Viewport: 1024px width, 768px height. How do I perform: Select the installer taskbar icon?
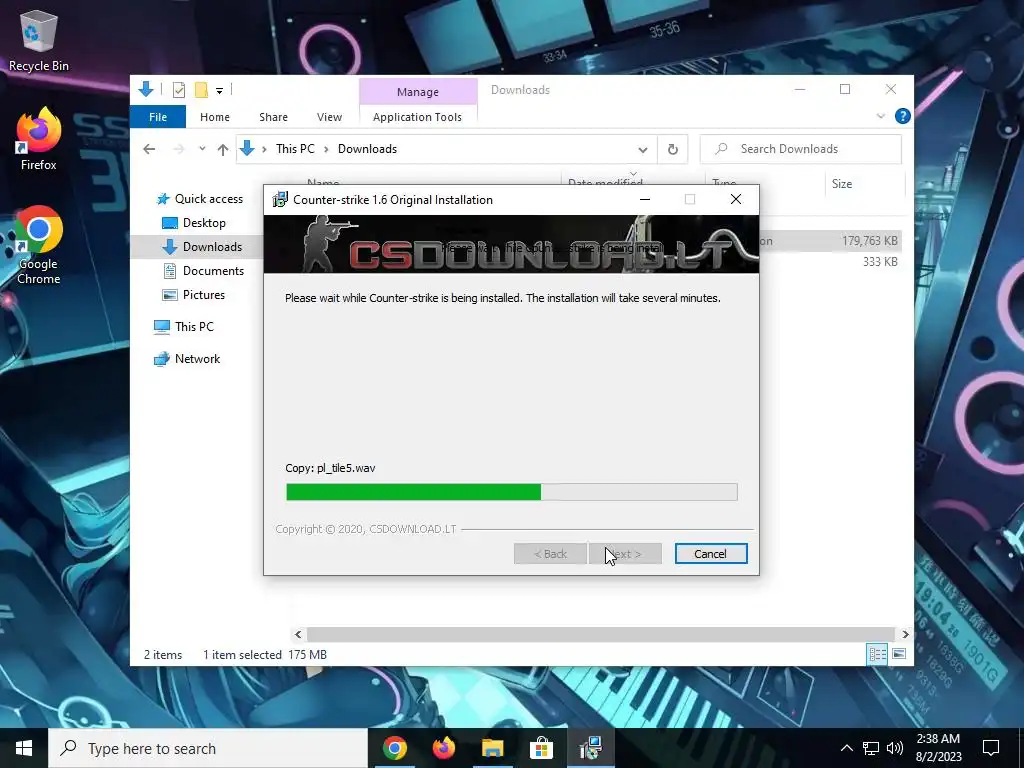click(590, 748)
